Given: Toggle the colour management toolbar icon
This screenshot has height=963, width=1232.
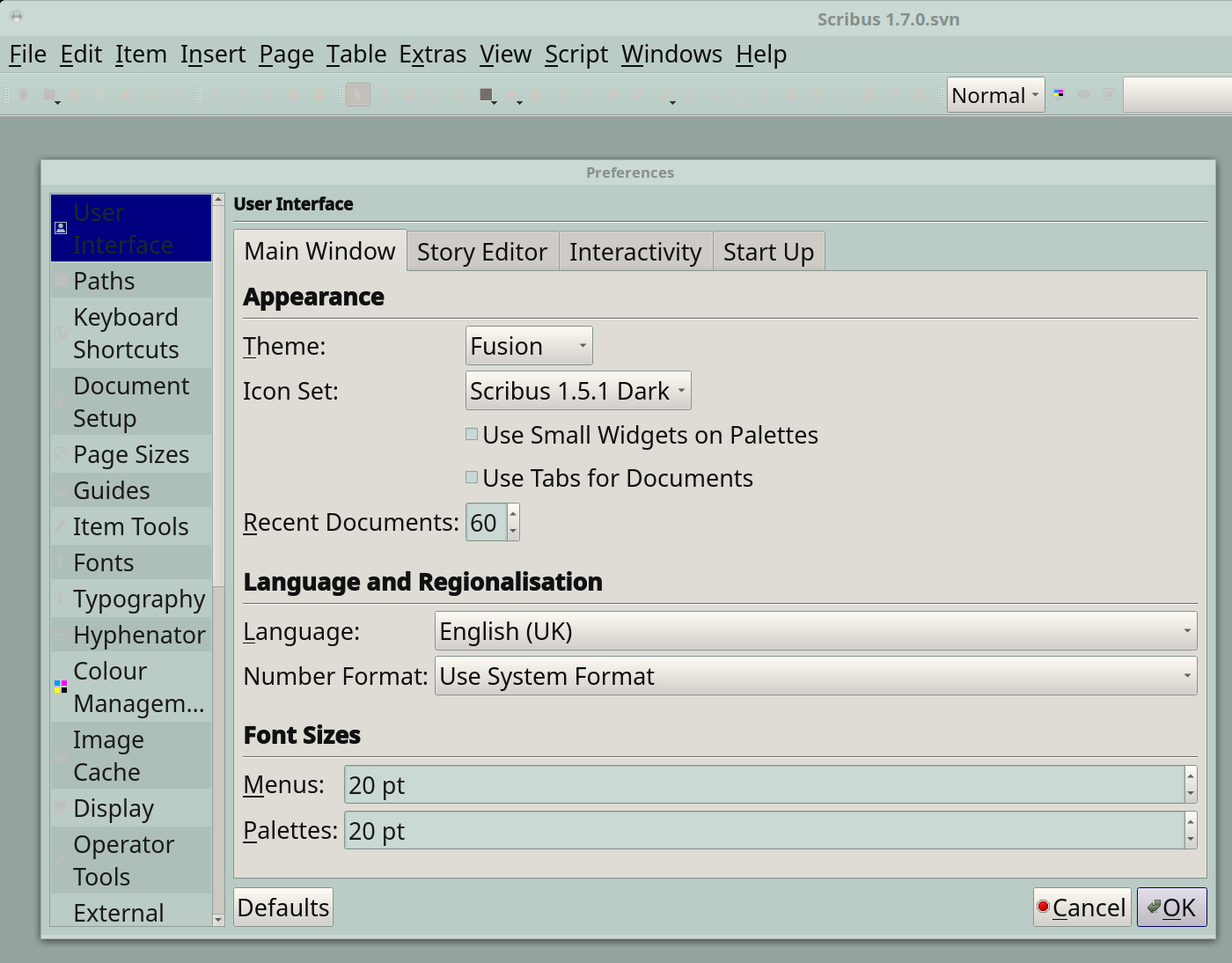Looking at the screenshot, I should point(1059,94).
